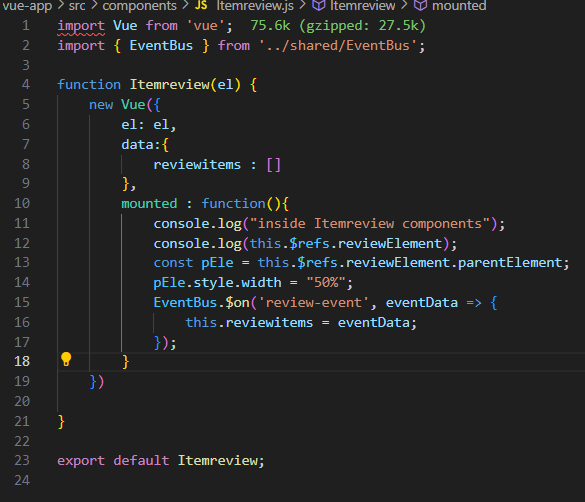Image resolution: width=585 pixels, height=502 pixels.
Task: Click the underlined import keyword on line 1
Action: pyautogui.click(x=81, y=26)
